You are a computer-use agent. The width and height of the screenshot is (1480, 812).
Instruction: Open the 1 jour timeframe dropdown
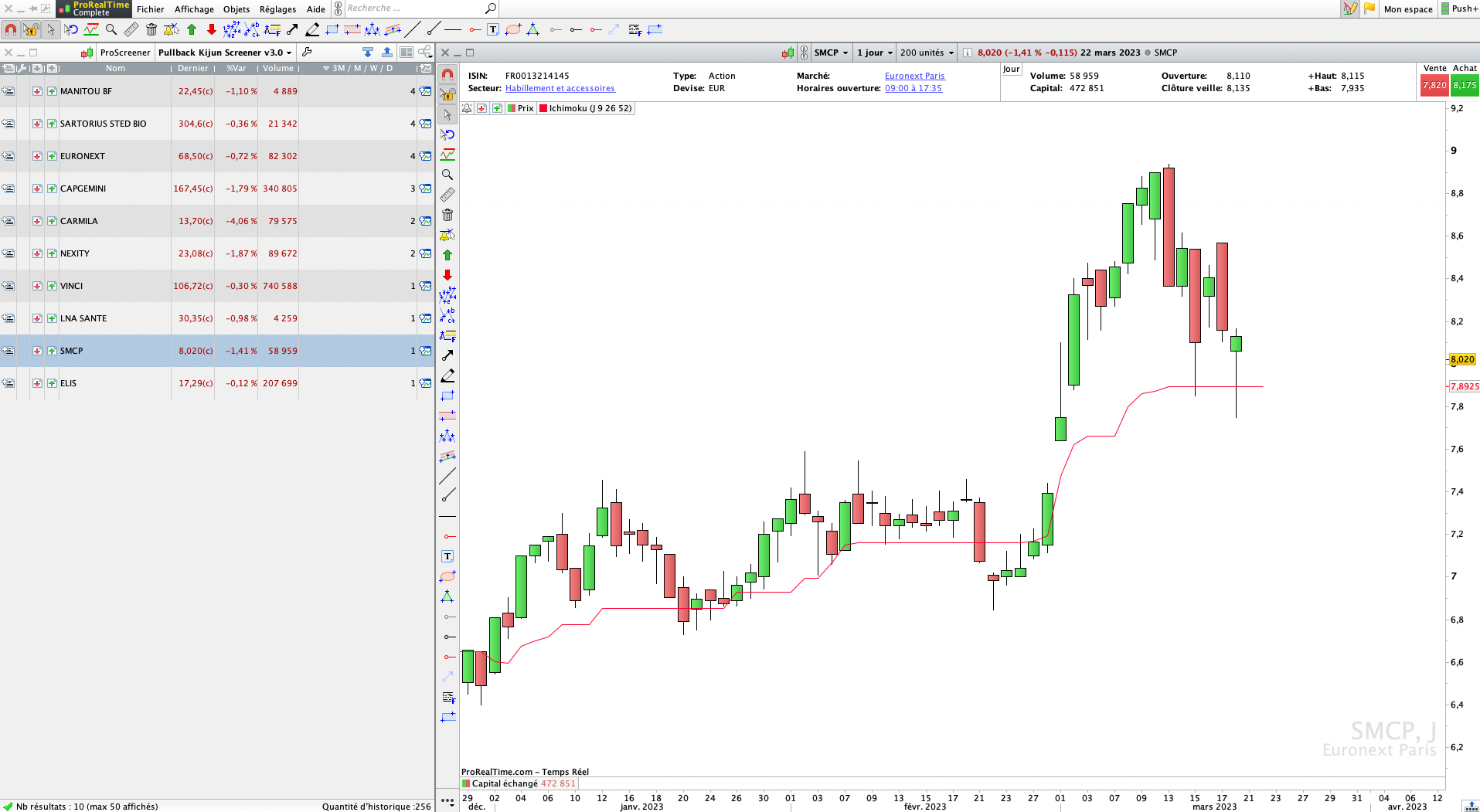coord(875,53)
